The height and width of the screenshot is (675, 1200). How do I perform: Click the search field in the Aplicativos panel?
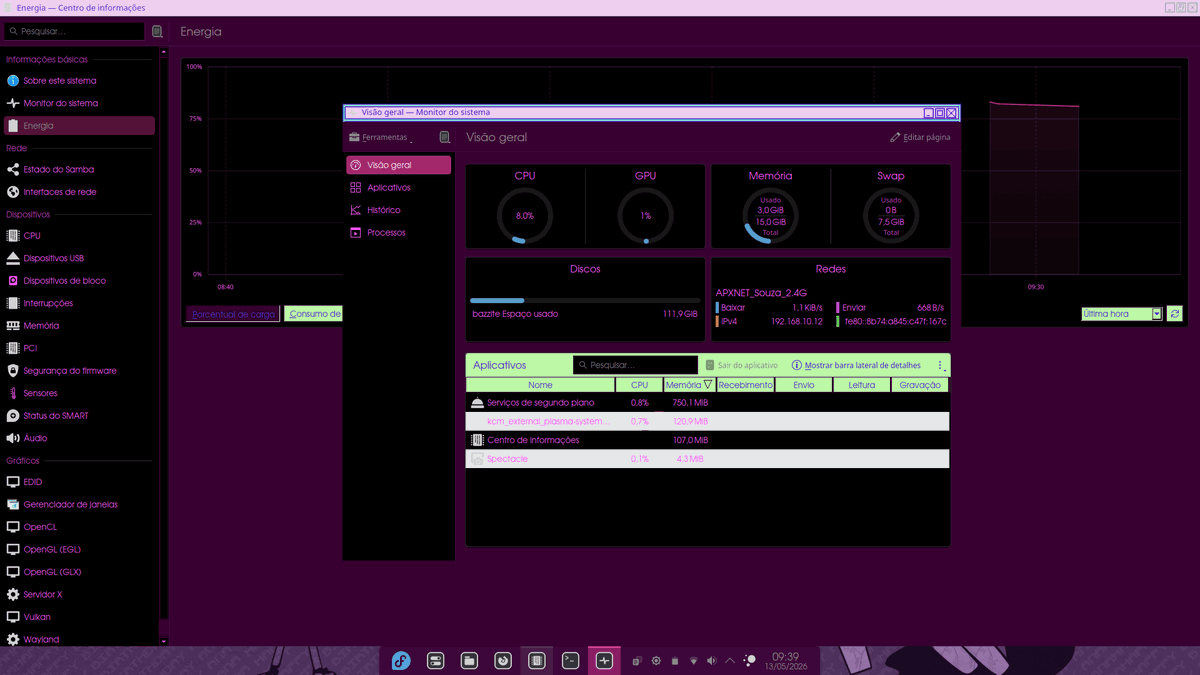pos(635,366)
